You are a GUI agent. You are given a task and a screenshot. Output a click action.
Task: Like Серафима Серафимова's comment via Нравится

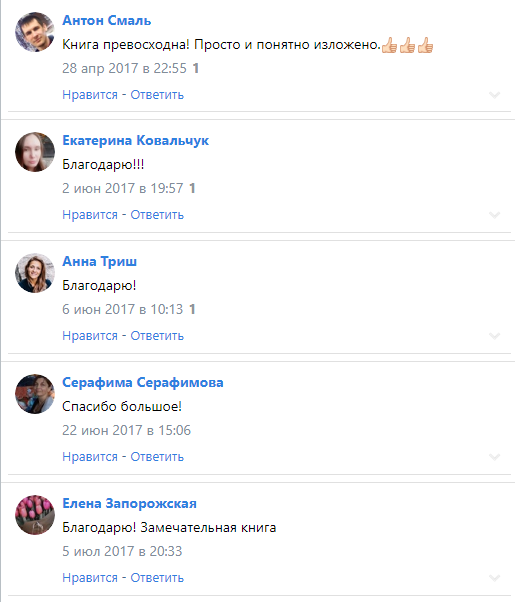pyautogui.click(x=90, y=457)
